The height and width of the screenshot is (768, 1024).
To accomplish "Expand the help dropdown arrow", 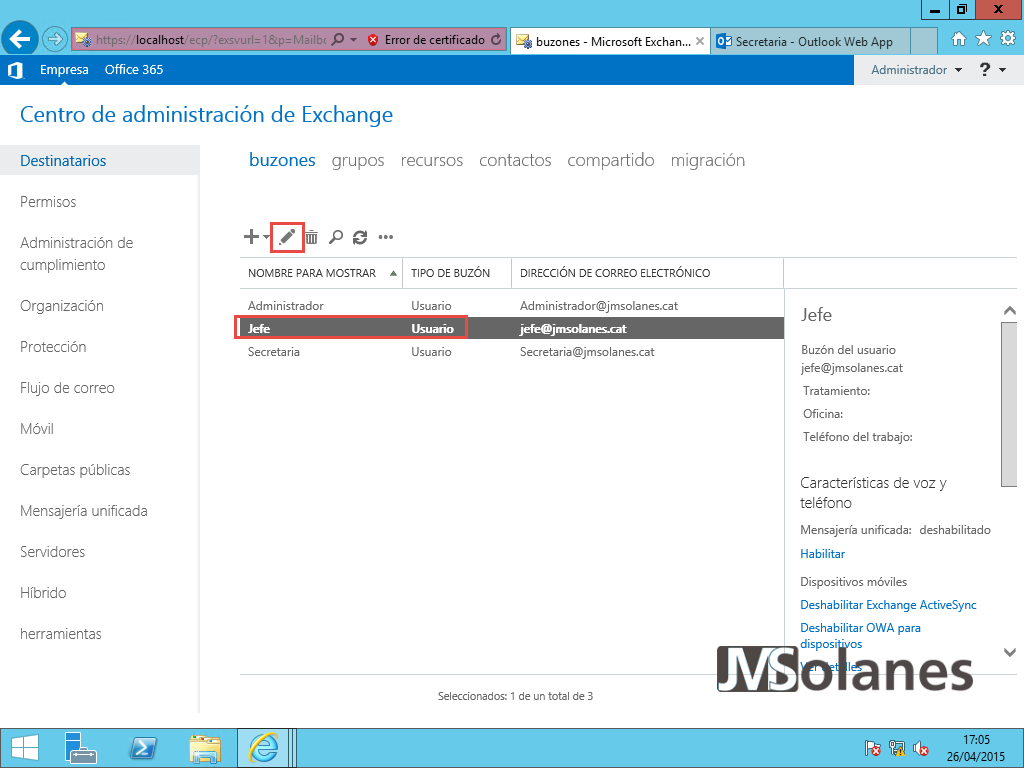I will 1003,70.
